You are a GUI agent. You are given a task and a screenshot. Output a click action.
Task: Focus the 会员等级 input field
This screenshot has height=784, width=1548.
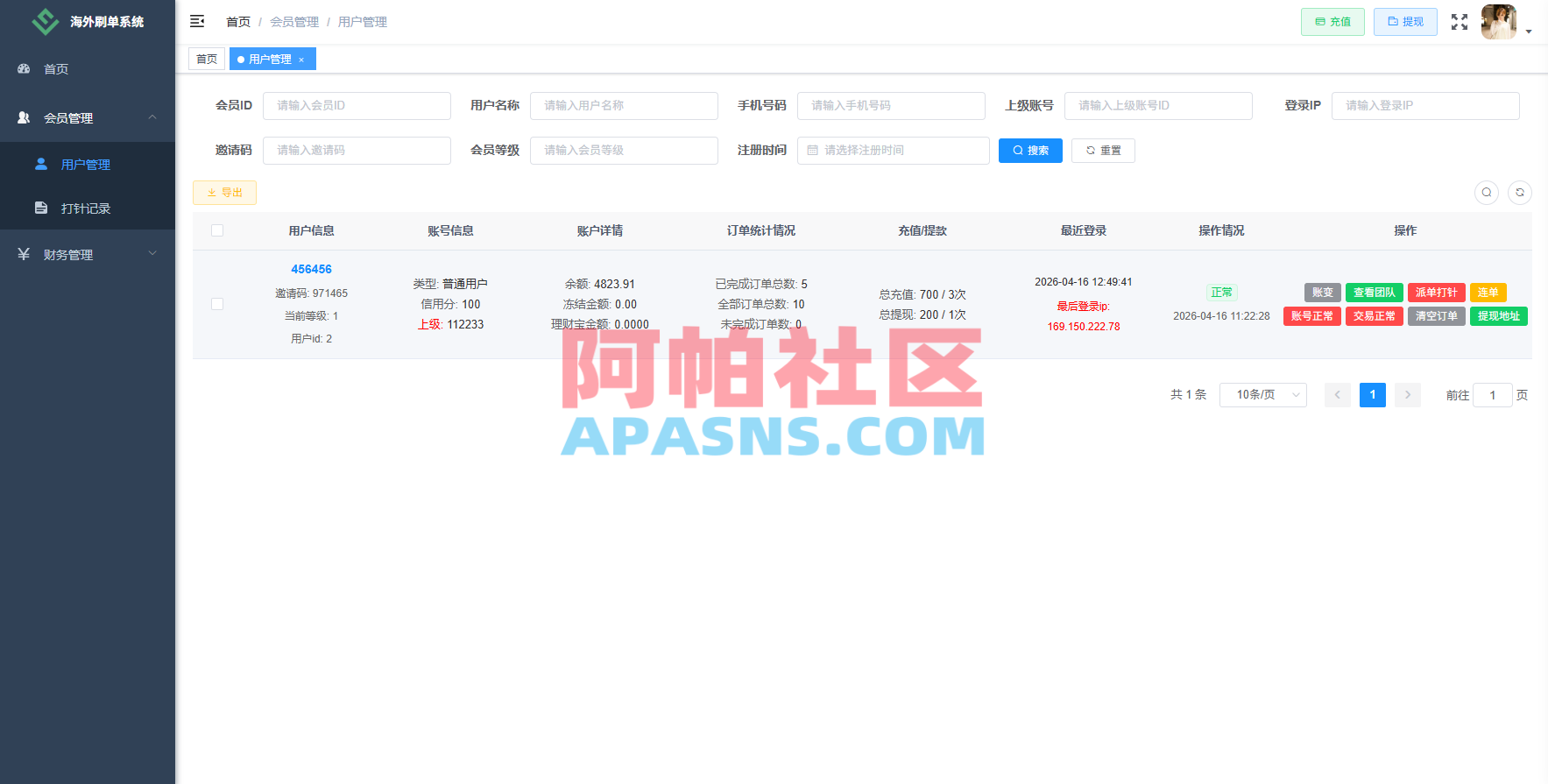[x=624, y=151]
